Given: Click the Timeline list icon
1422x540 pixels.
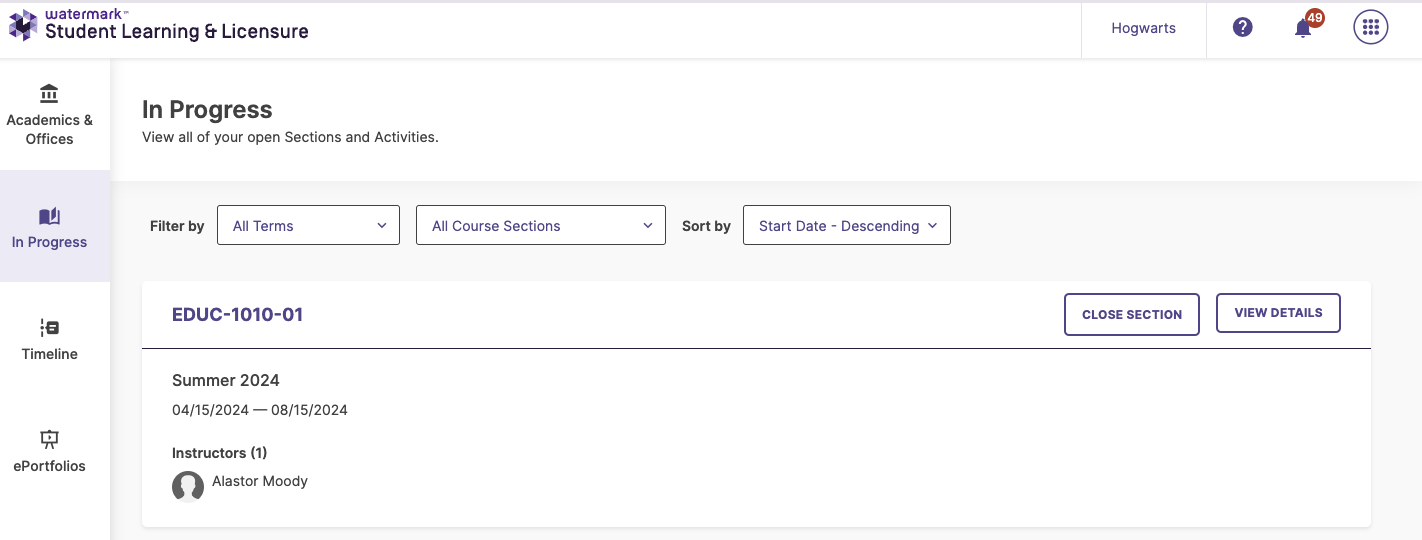Looking at the screenshot, I should click(x=49, y=328).
